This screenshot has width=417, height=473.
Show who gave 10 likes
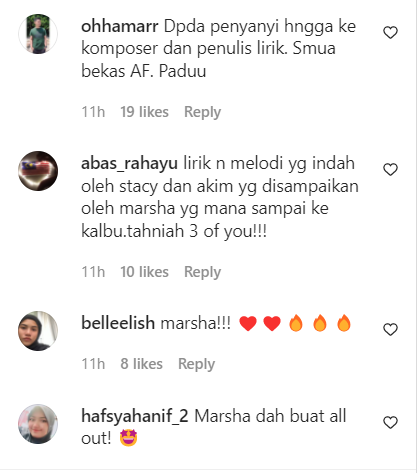(144, 272)
